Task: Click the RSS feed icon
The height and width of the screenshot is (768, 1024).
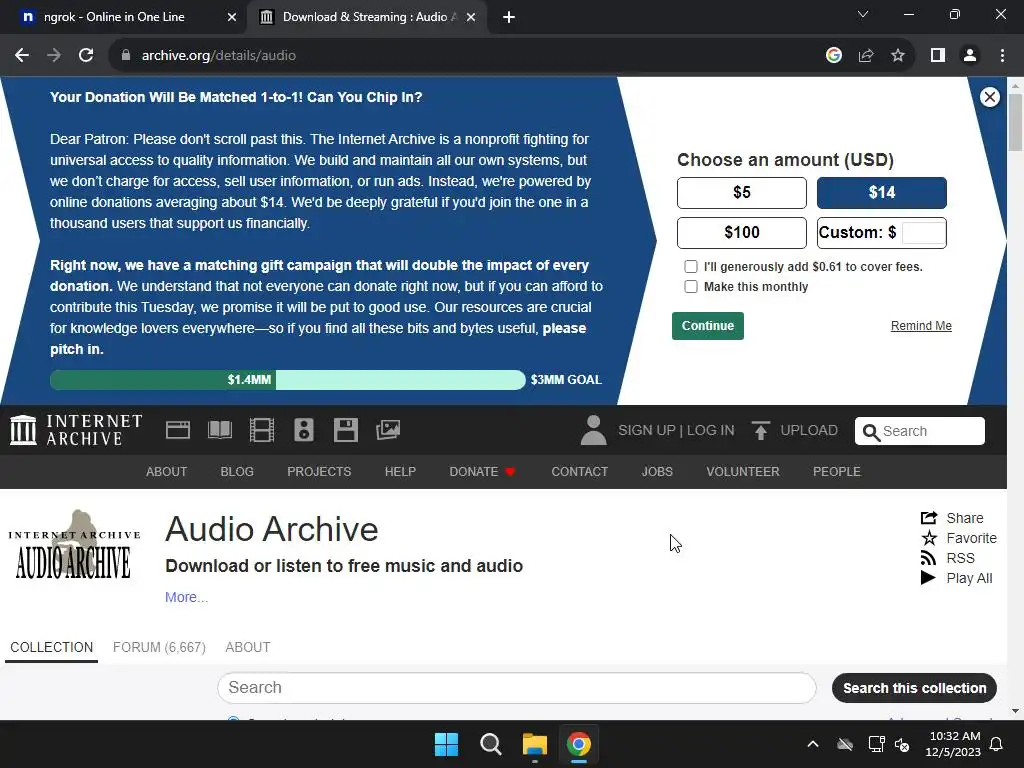Action: click(x=929, y=558)
